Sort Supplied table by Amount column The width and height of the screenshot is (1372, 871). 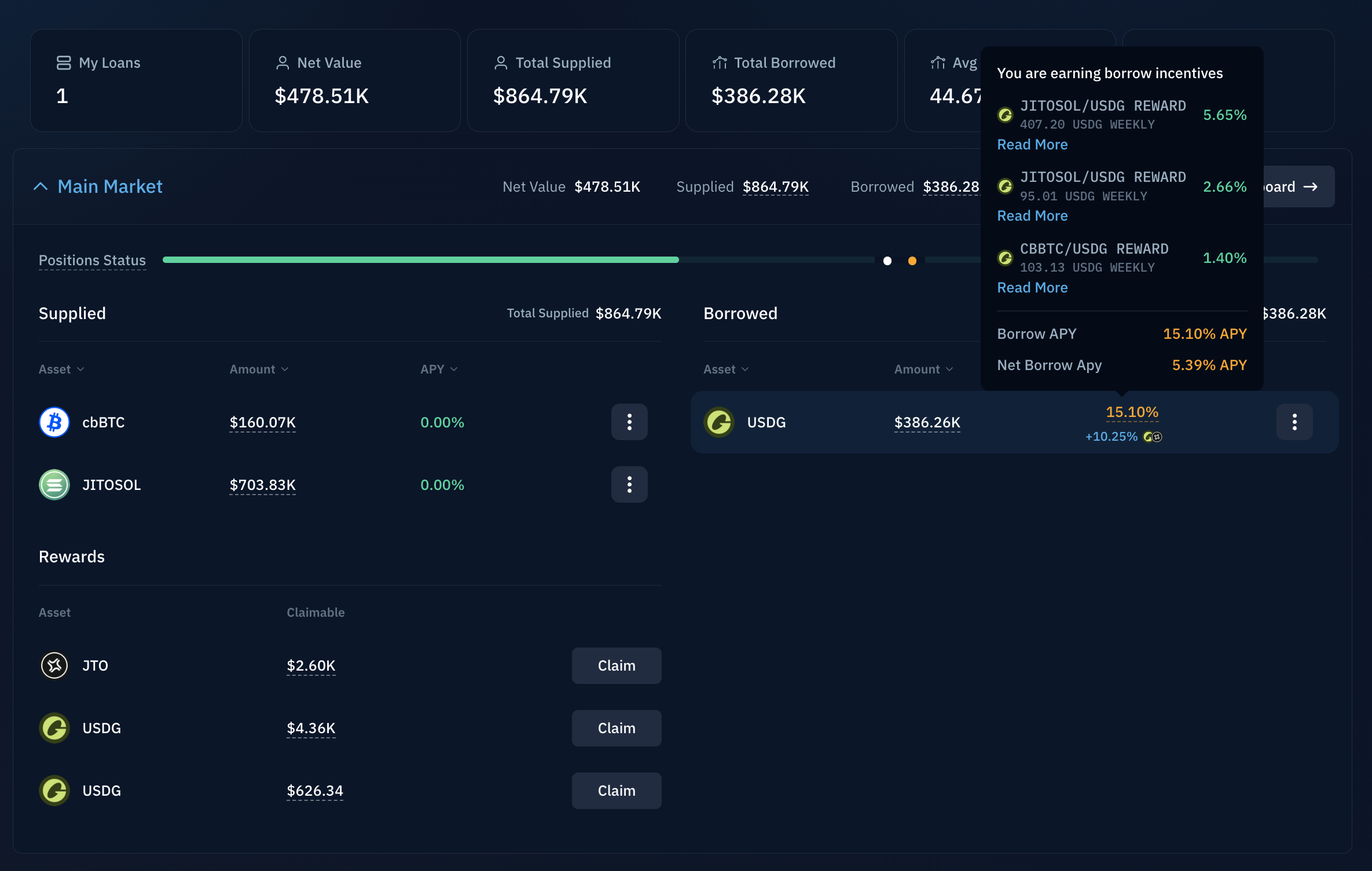pos(259,369)
